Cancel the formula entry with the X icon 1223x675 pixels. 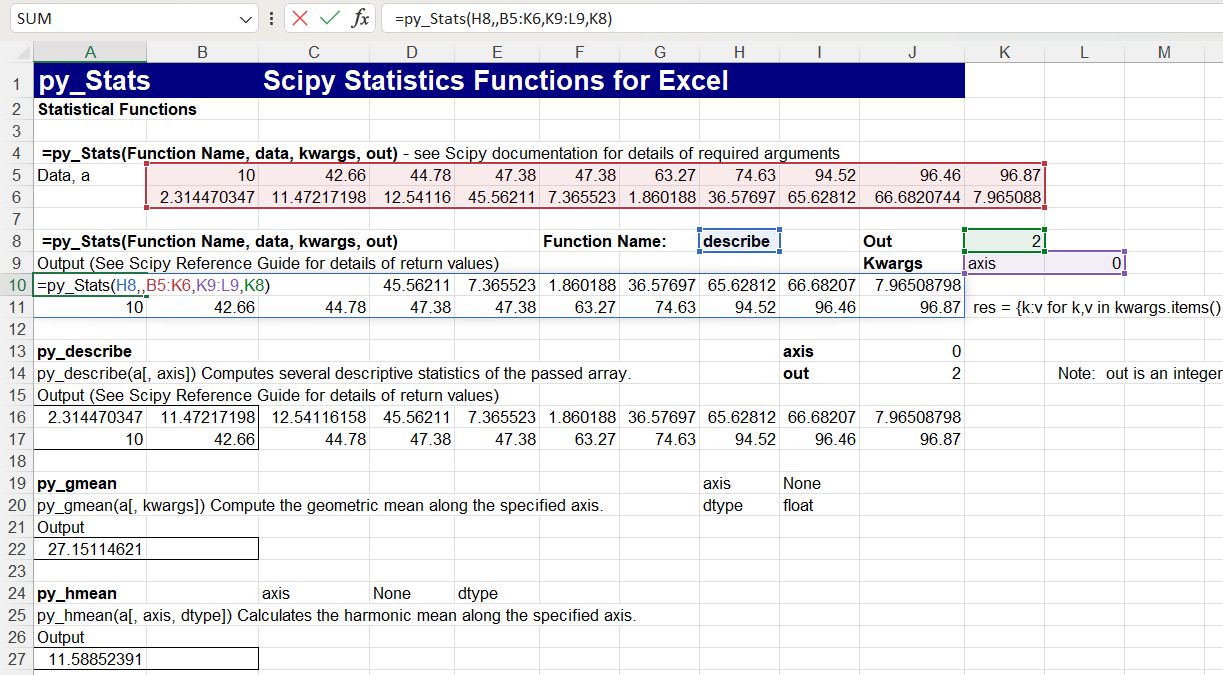click(300, 19)
